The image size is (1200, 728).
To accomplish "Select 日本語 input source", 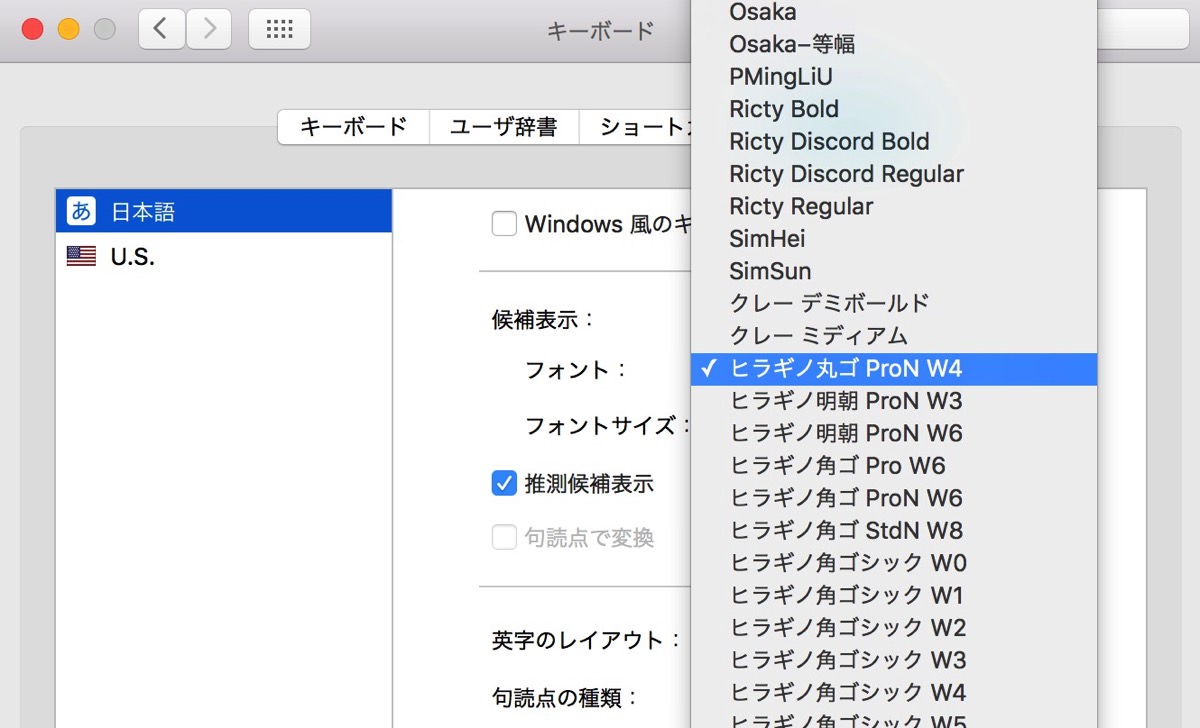I will (224, 211).
